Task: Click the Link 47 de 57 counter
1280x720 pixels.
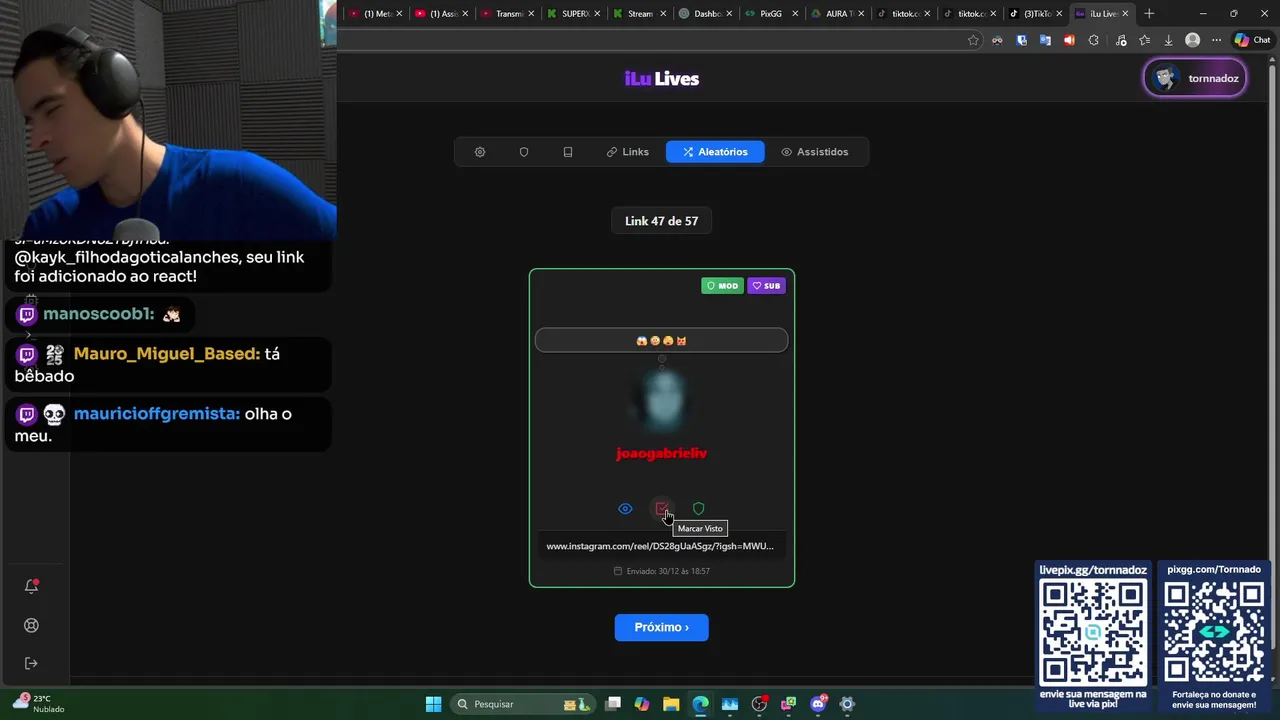Action: (x=661, y=221)
